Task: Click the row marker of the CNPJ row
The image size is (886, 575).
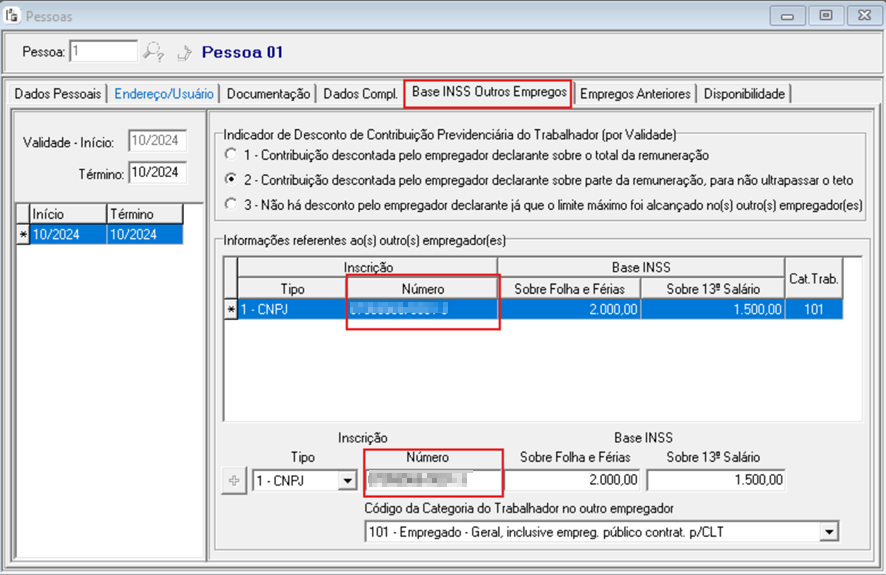Action: point(231,310)
